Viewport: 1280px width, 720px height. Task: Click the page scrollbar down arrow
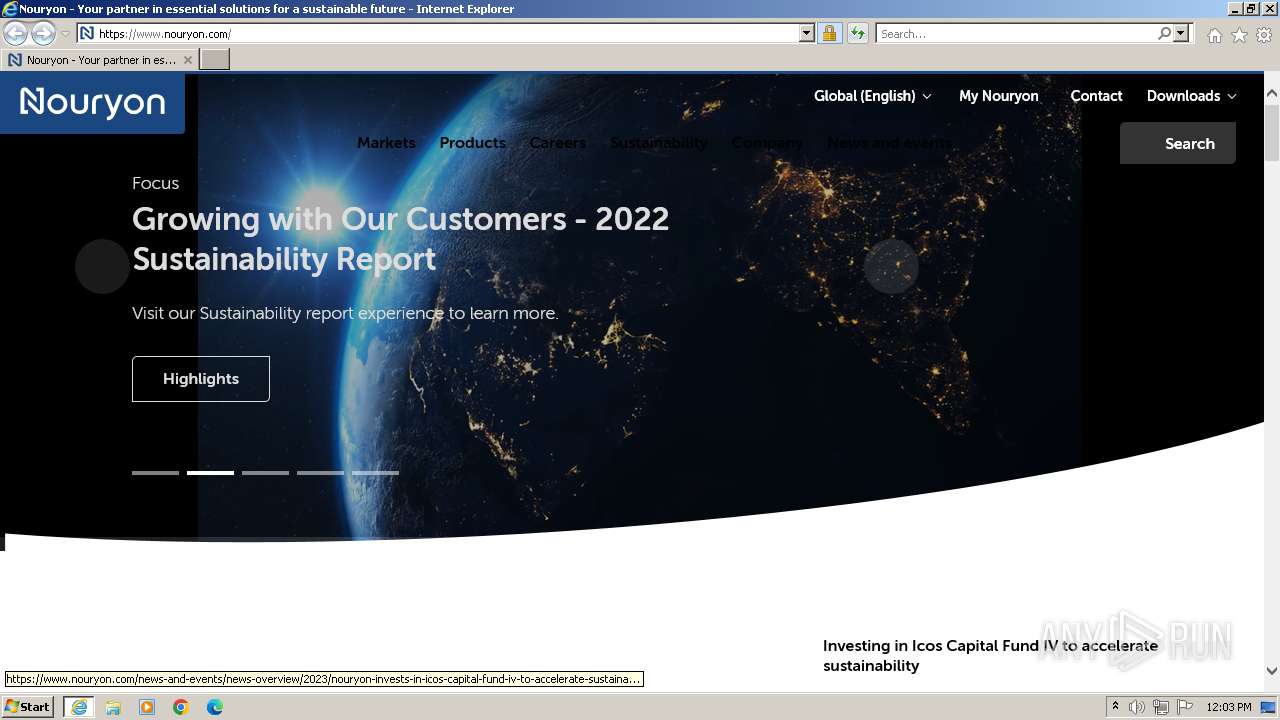[x=1272, y=671]
